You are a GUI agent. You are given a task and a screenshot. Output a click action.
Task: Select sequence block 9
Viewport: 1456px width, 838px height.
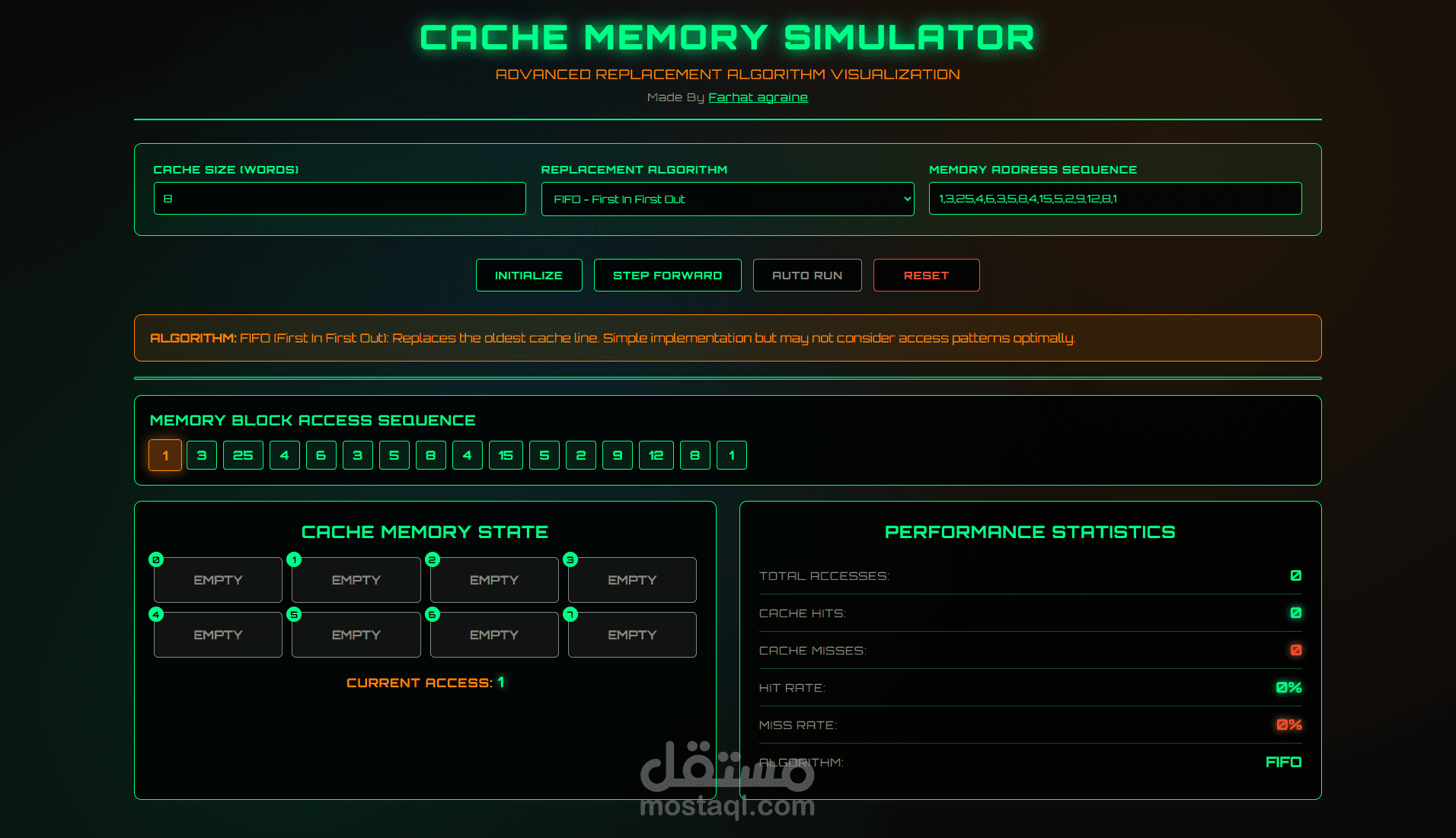click(618, 455)
